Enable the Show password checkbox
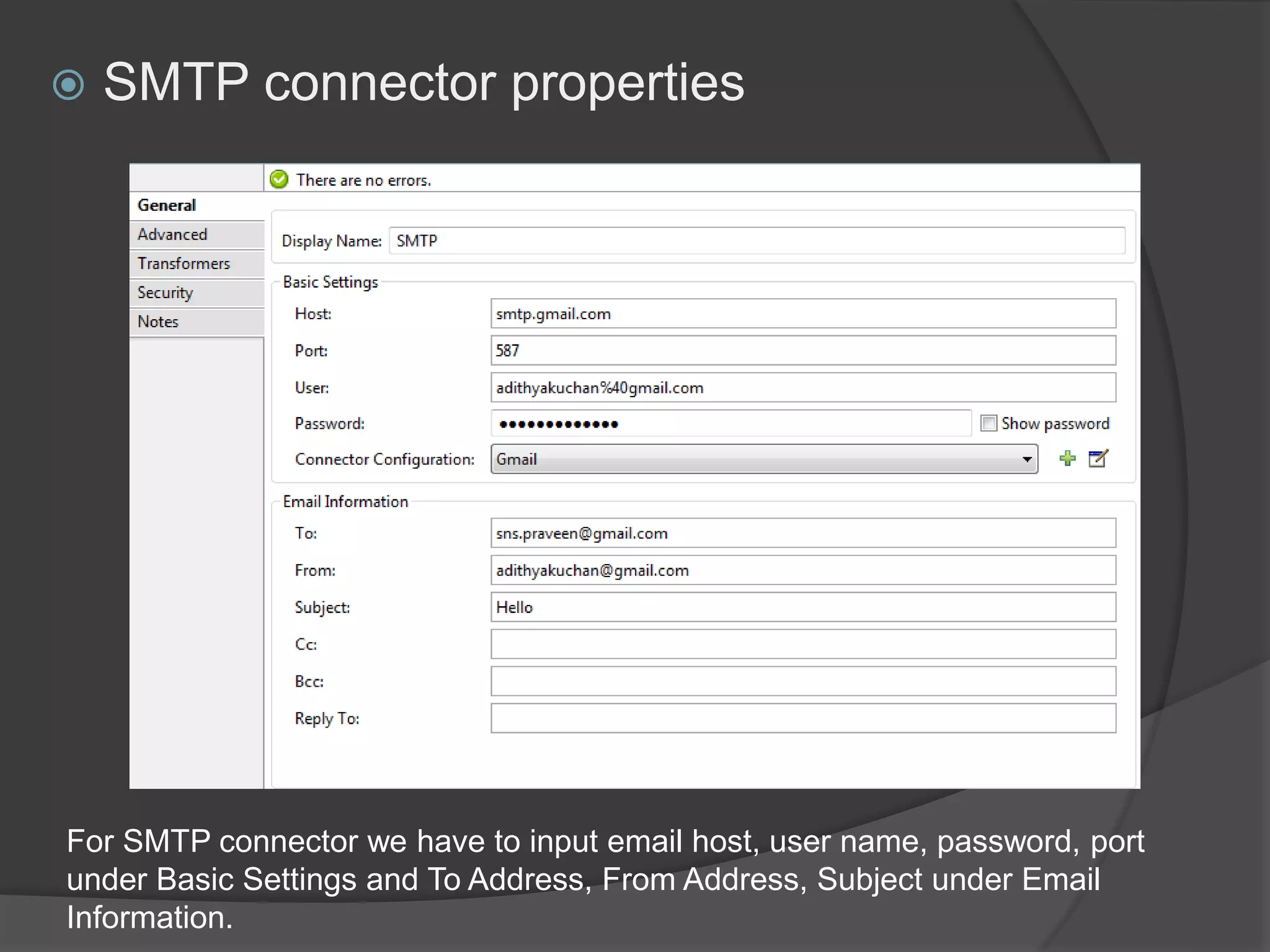 click(988, 423)
